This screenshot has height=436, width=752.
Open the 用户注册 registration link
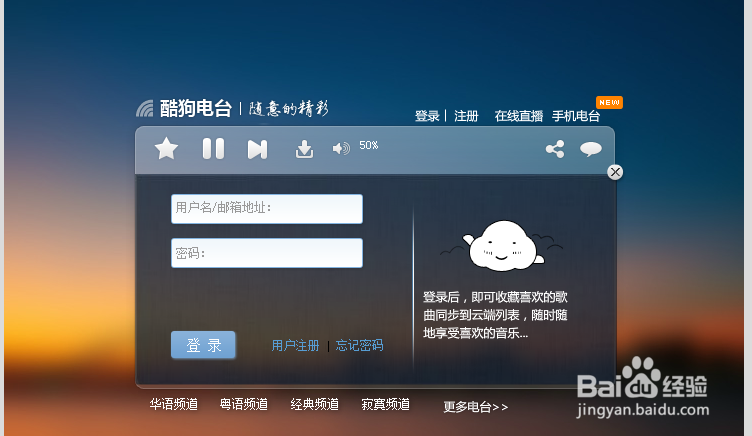click(x=295, y=345)
